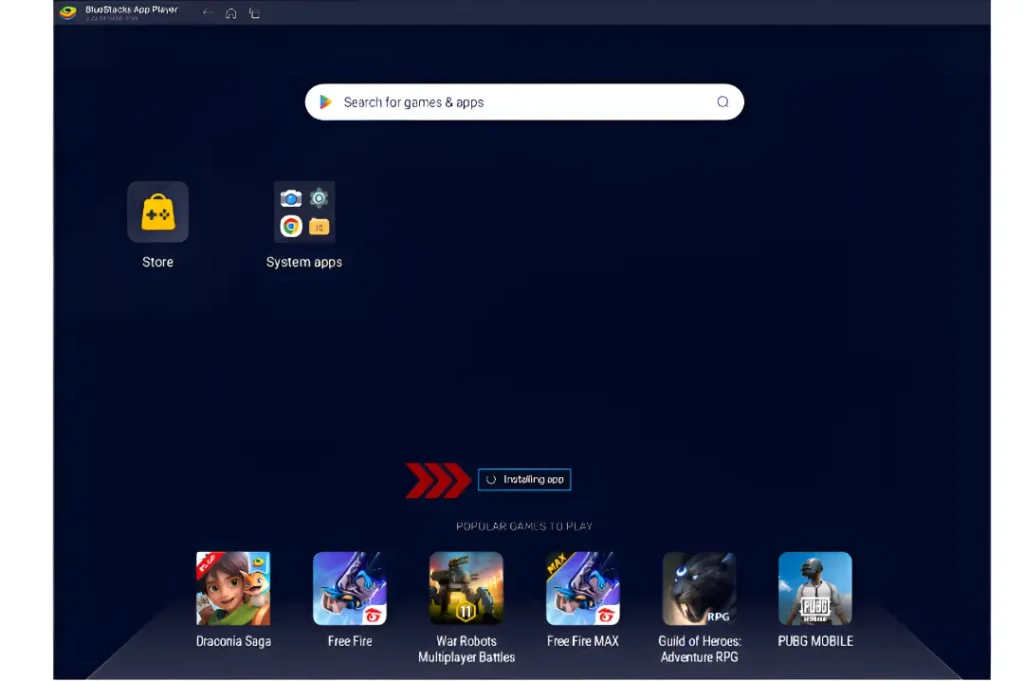Open the Store app
Screen dimensions: 1024x681
(158, 212)
